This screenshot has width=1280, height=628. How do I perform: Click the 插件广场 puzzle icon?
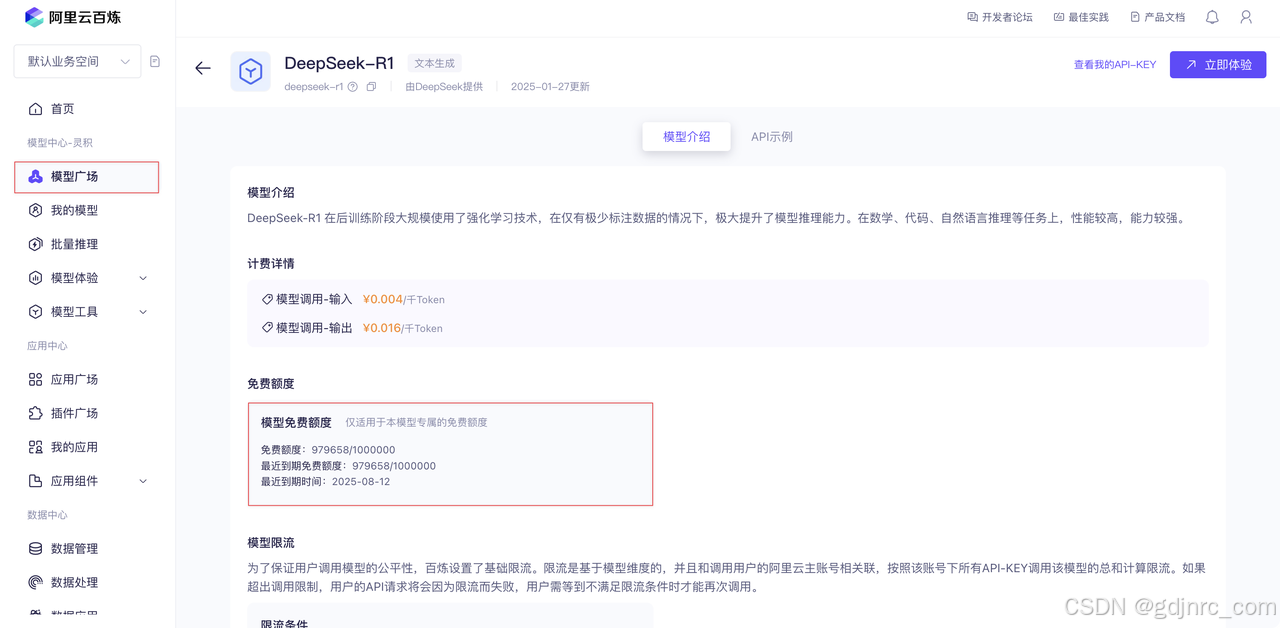point(35,413)
